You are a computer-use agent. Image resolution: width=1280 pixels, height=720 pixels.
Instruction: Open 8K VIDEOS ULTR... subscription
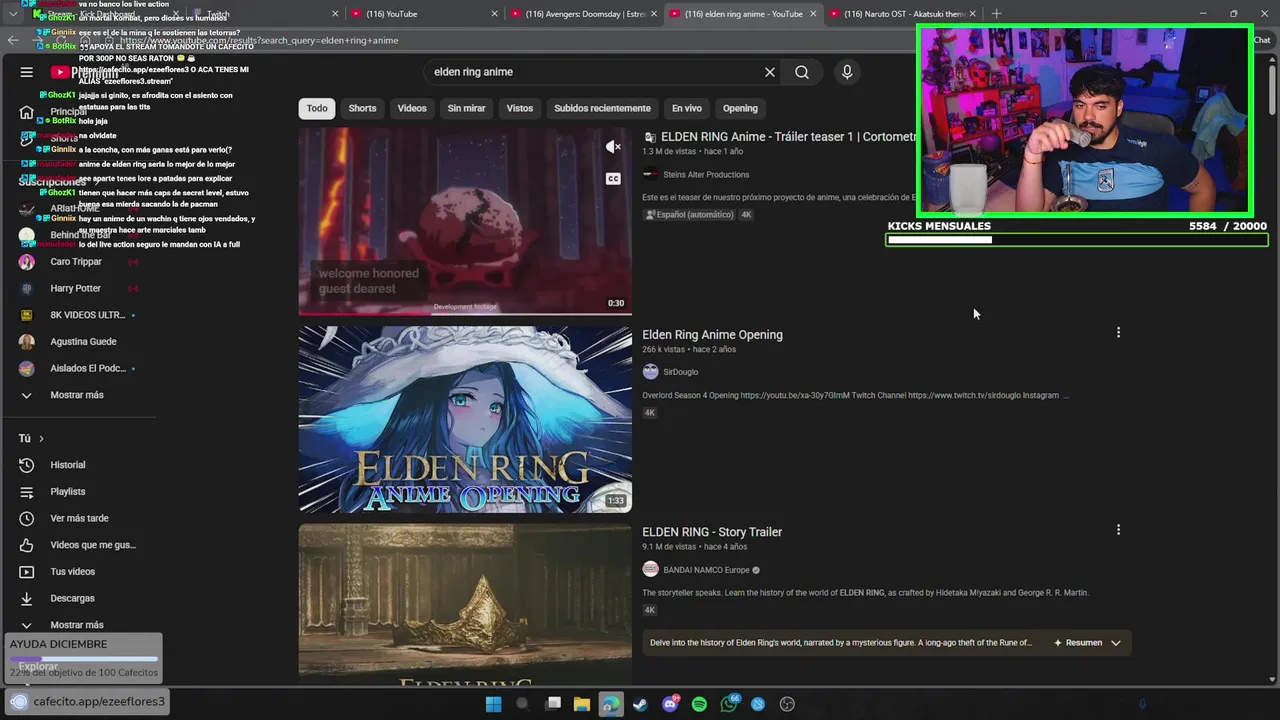87,315
